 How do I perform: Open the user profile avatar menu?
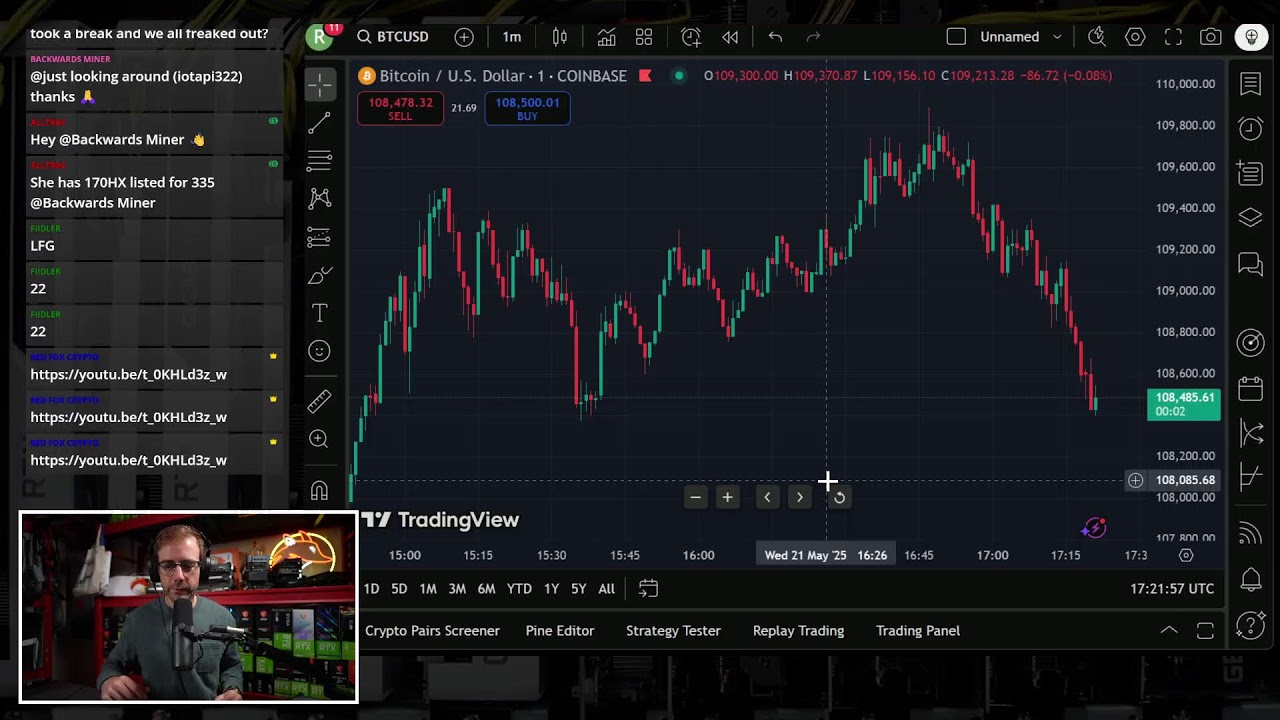(320, 37)
